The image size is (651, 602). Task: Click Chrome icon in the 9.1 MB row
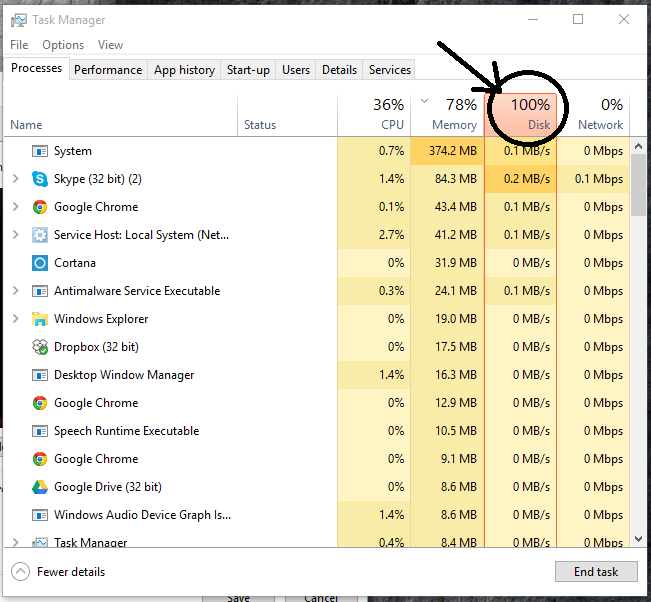[x=40, y=459]
